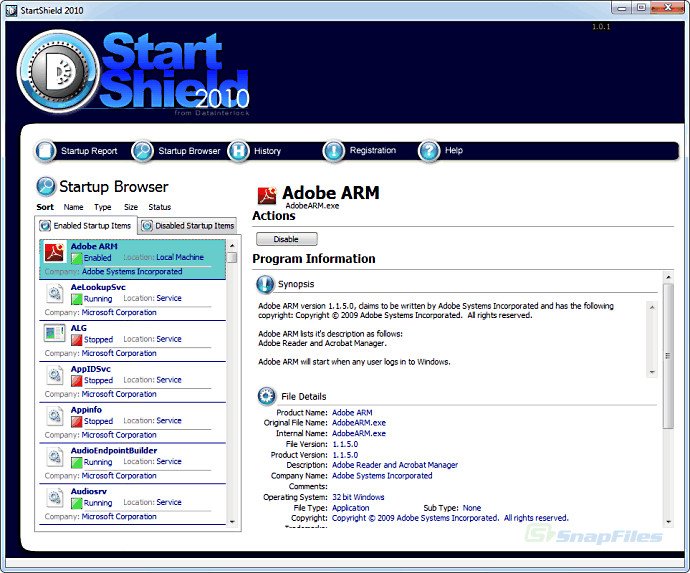Click the StartShield round logo emblem
Viewport: 690px width, 573px height.
point(59,71)
